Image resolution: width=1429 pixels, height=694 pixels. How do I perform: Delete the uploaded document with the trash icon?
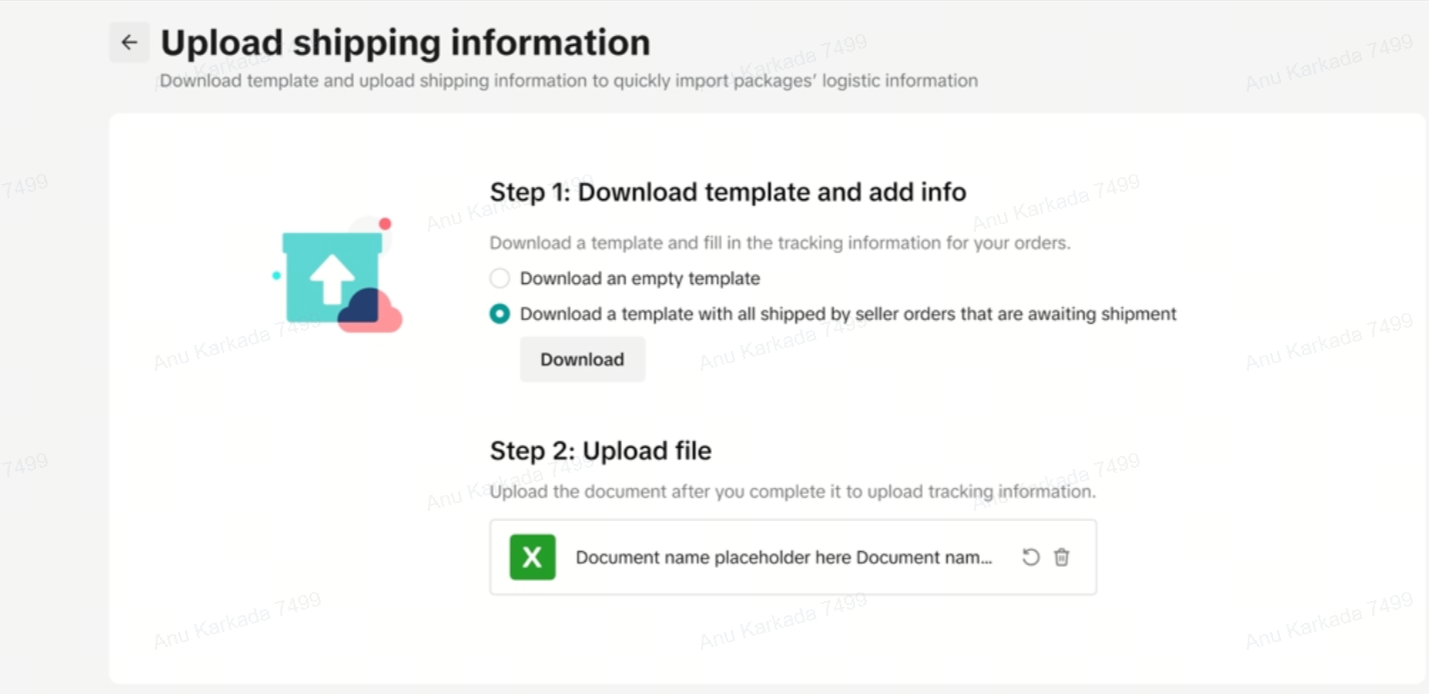click(x=1062, y=557)
